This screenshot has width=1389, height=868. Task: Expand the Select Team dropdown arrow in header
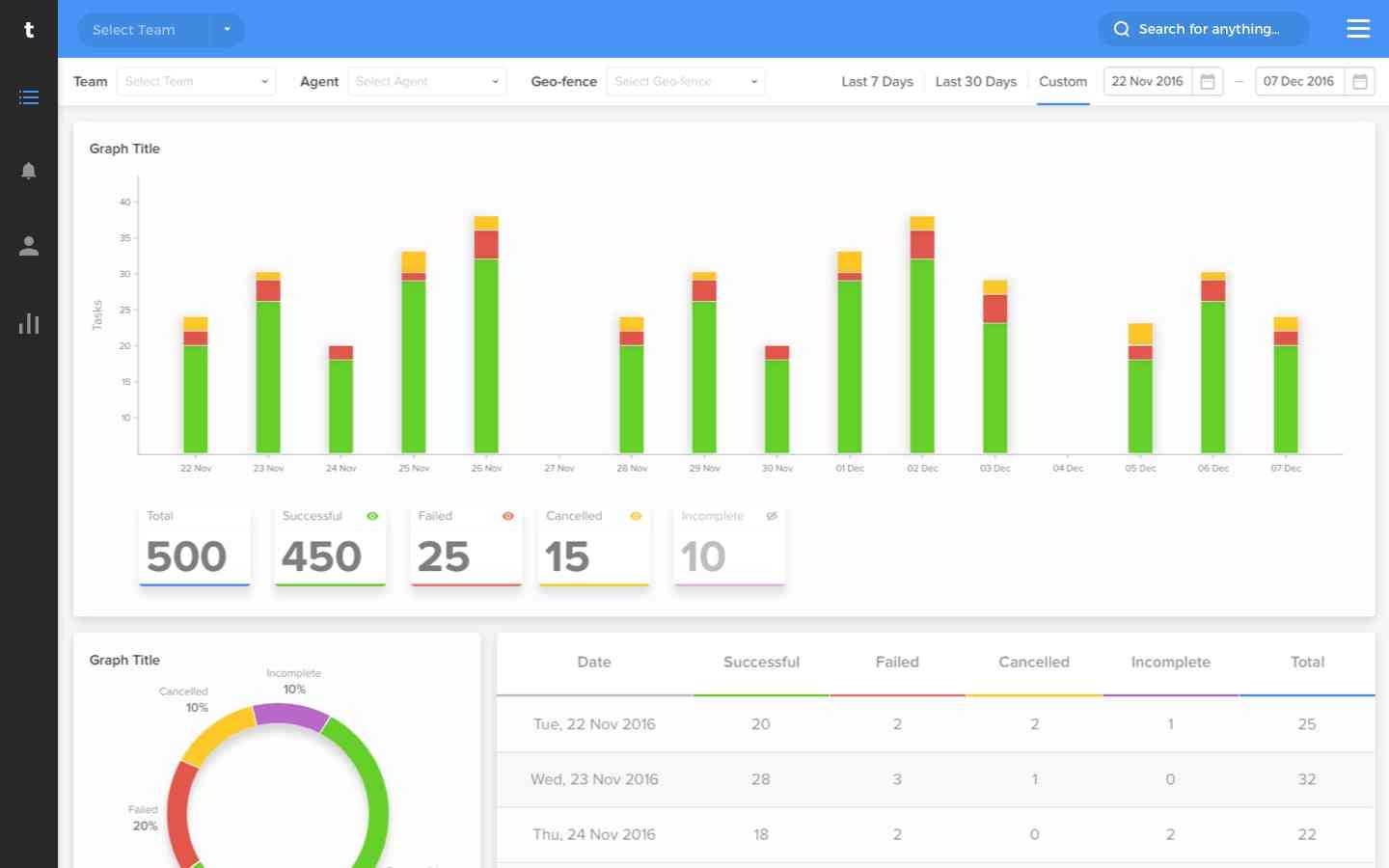point(227,30)
